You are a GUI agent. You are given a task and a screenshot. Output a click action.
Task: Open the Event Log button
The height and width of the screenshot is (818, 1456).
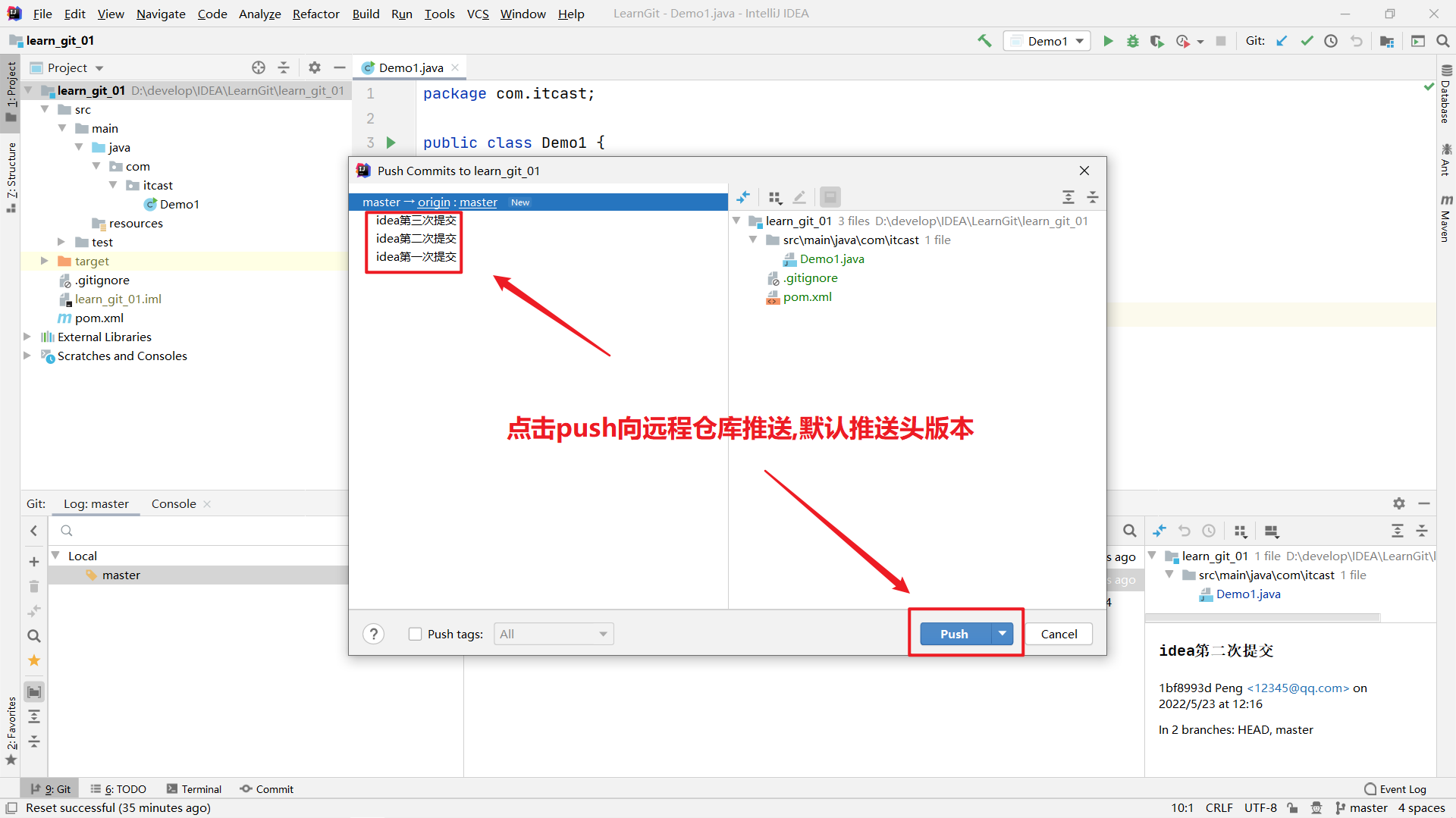[1395, 789]
